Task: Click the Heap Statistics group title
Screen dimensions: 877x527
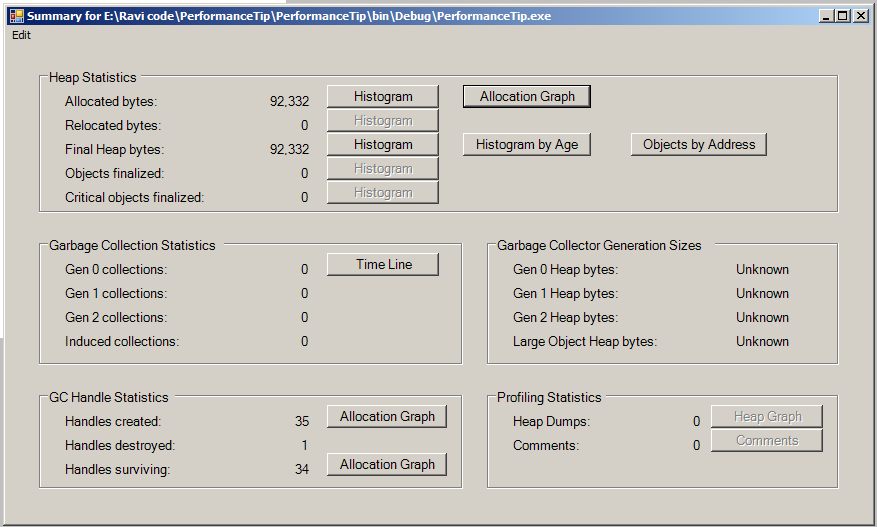Action: tap(93, 77)
